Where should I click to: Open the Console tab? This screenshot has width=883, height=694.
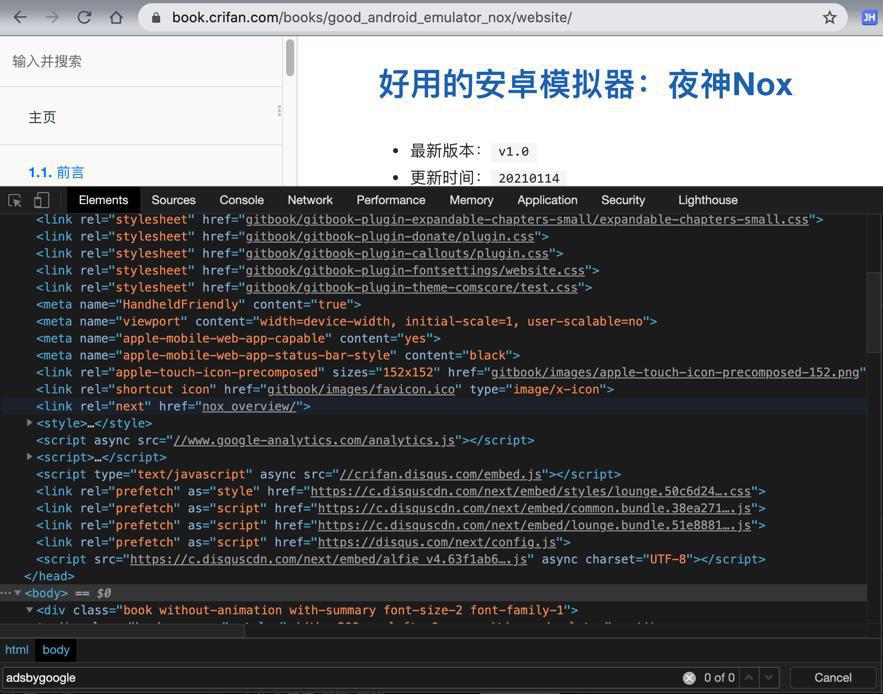[x=242, y=200]
